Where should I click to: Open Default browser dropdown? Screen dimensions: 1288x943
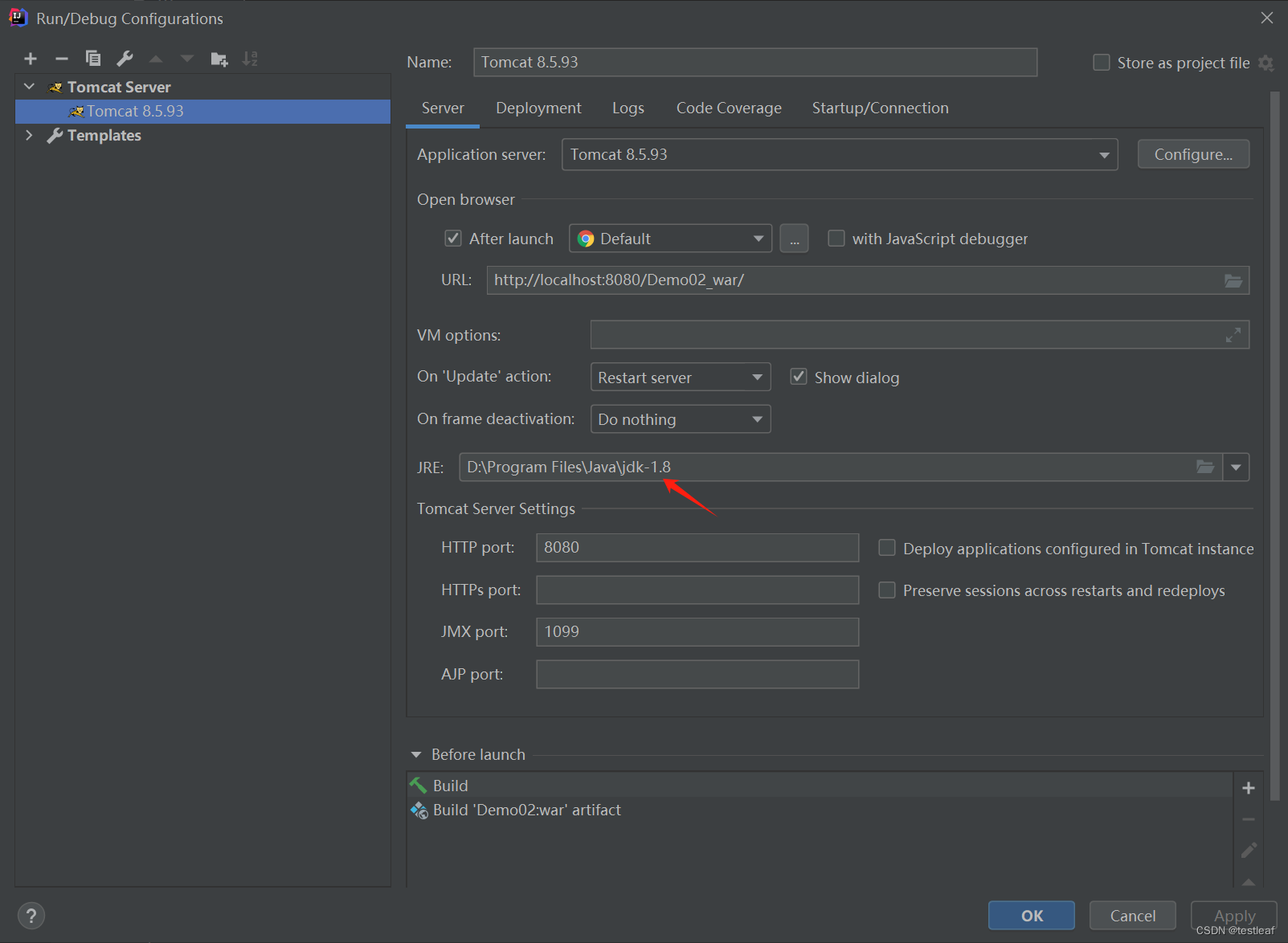pos(670,239)
